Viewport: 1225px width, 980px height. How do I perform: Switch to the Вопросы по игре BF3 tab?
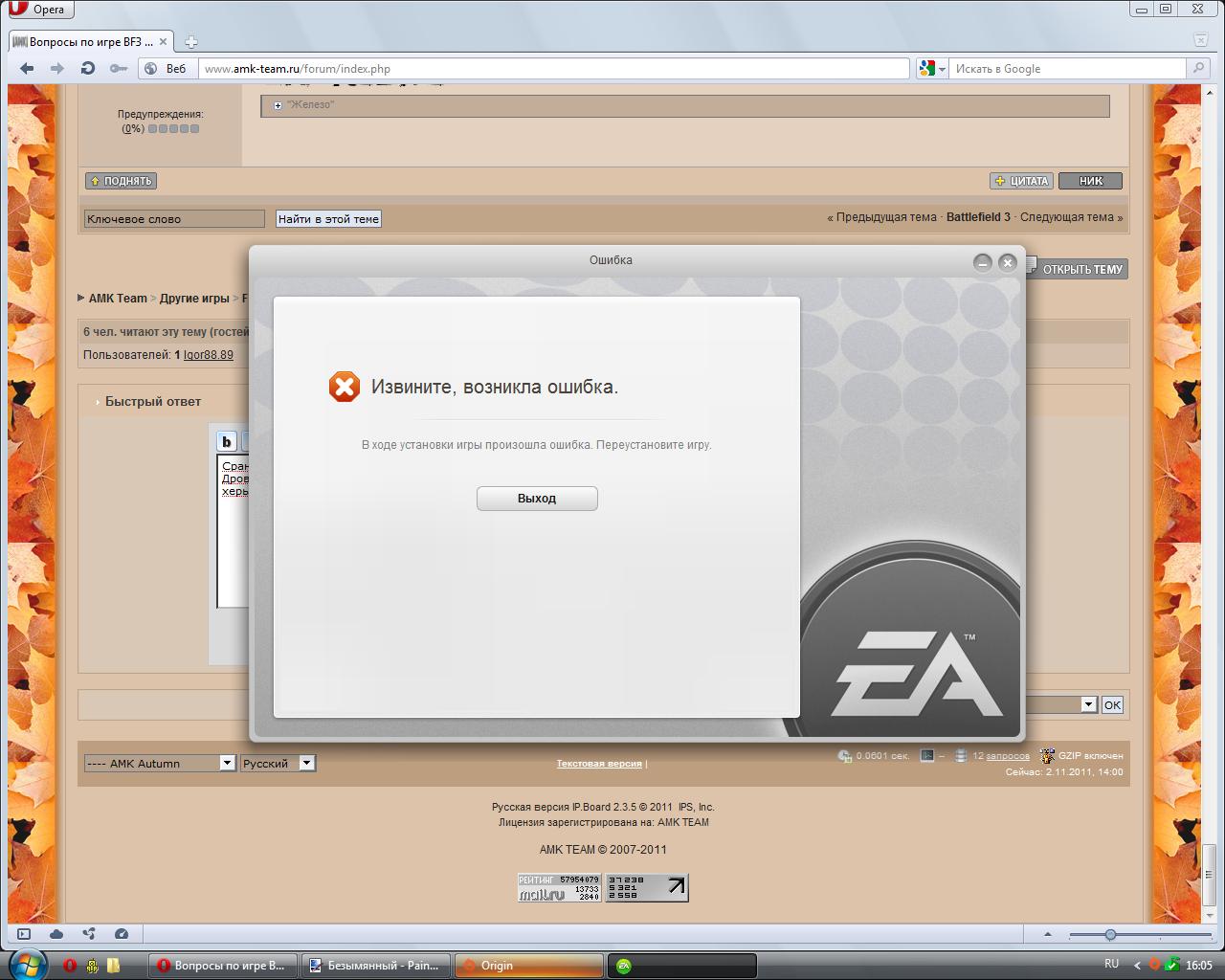tap(89, 42)
